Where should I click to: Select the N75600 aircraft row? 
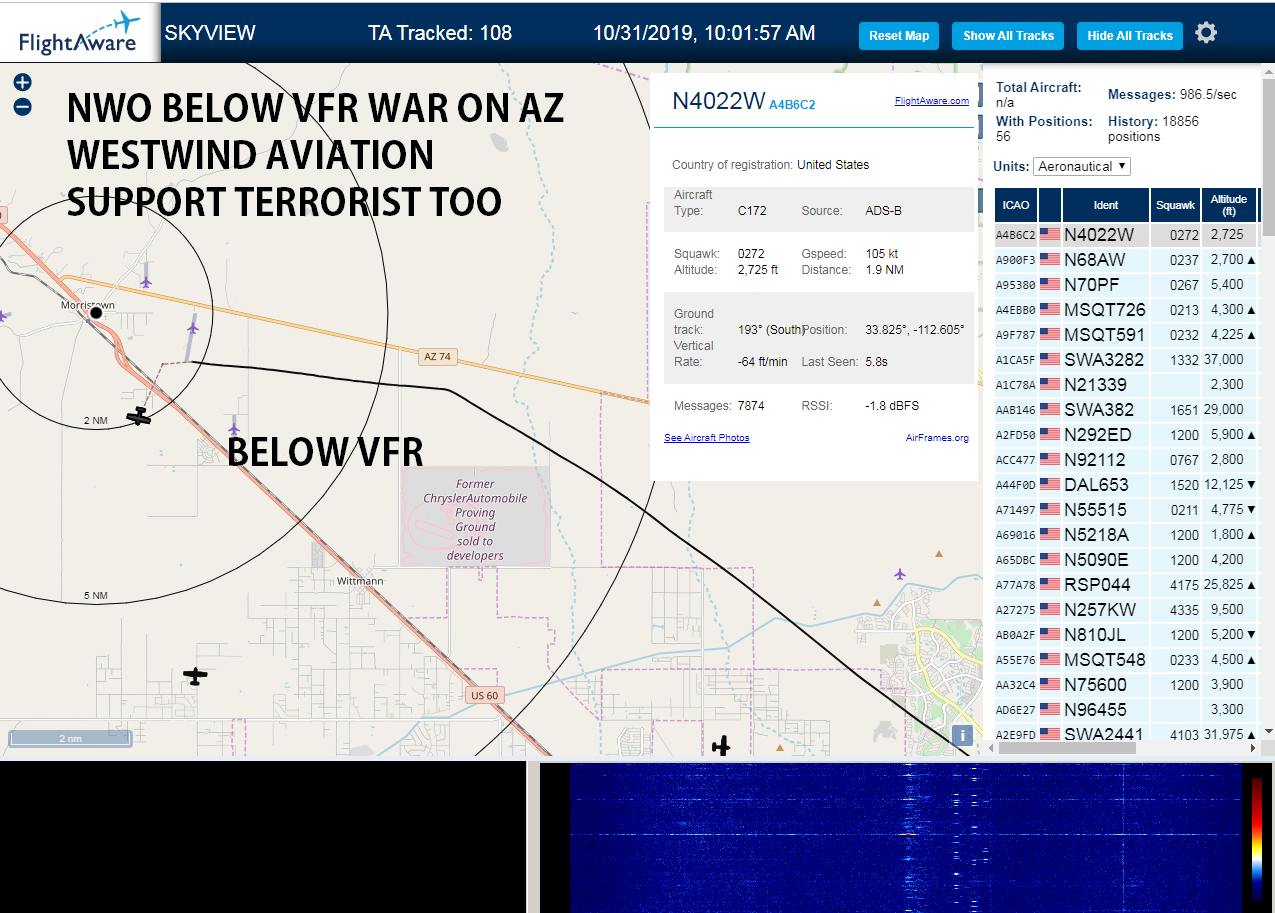[1127, 685]
